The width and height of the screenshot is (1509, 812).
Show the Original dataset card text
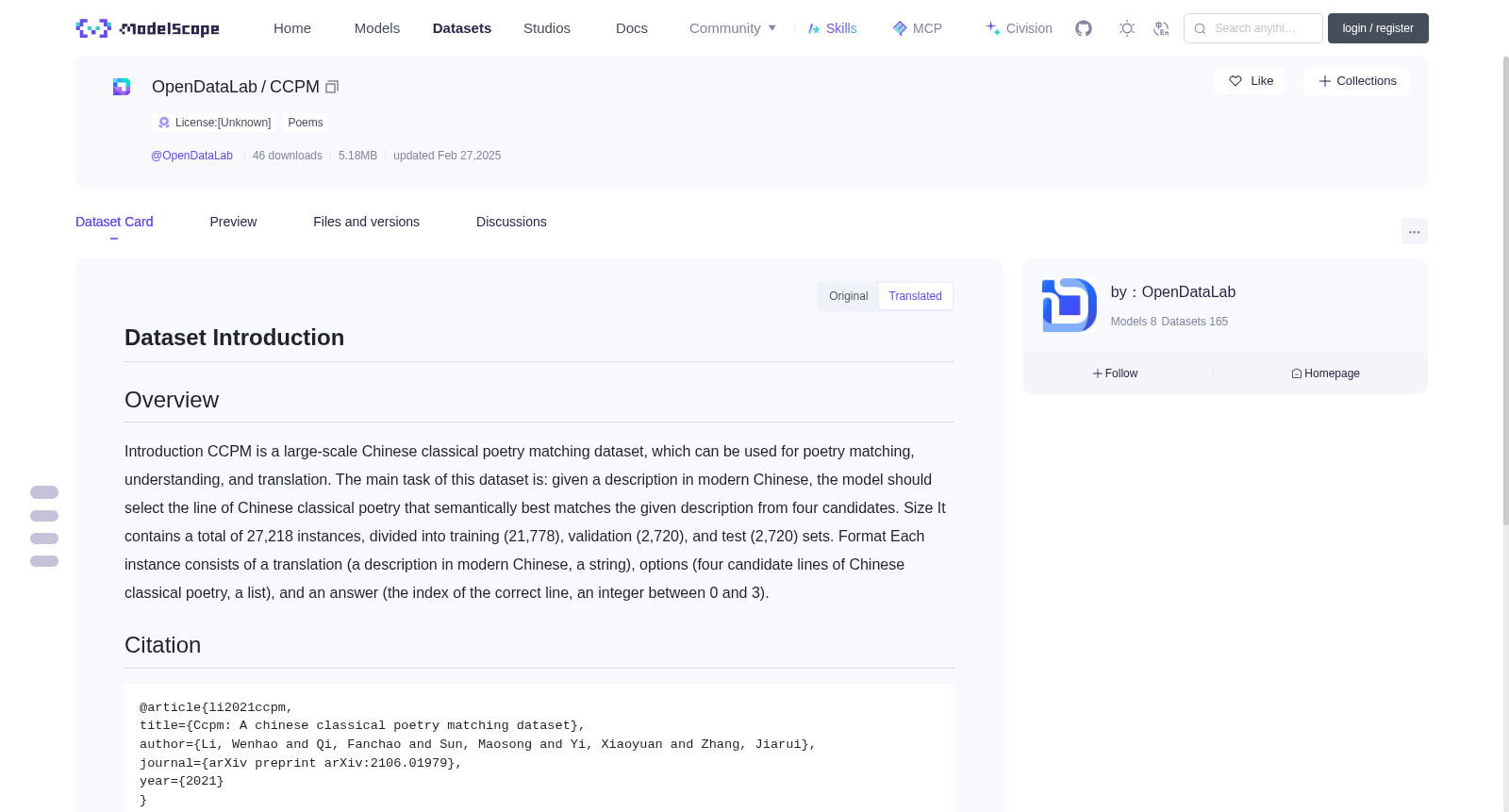coord(849,296)
